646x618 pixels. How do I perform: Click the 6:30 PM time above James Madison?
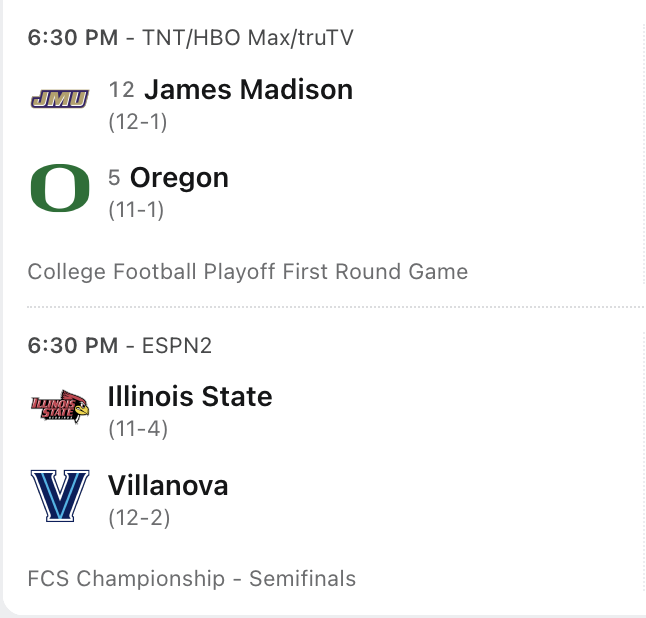click(x=72, y=39)
